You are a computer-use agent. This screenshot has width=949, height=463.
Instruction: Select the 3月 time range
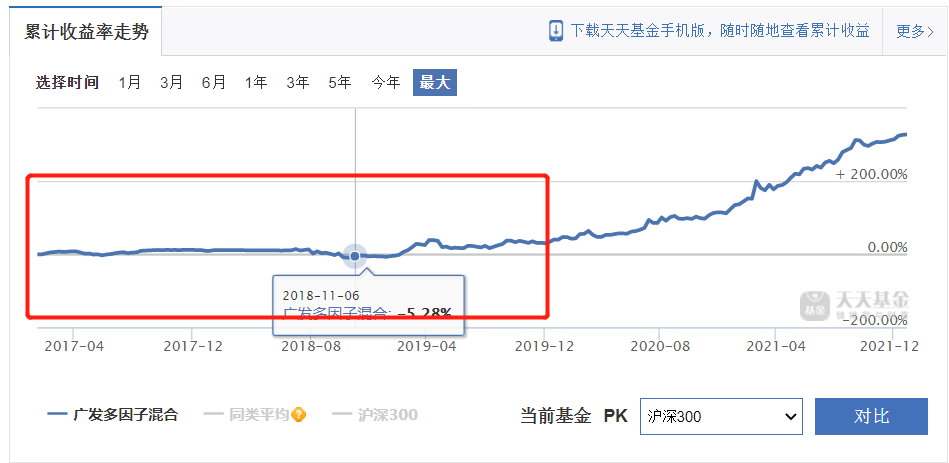171,82
